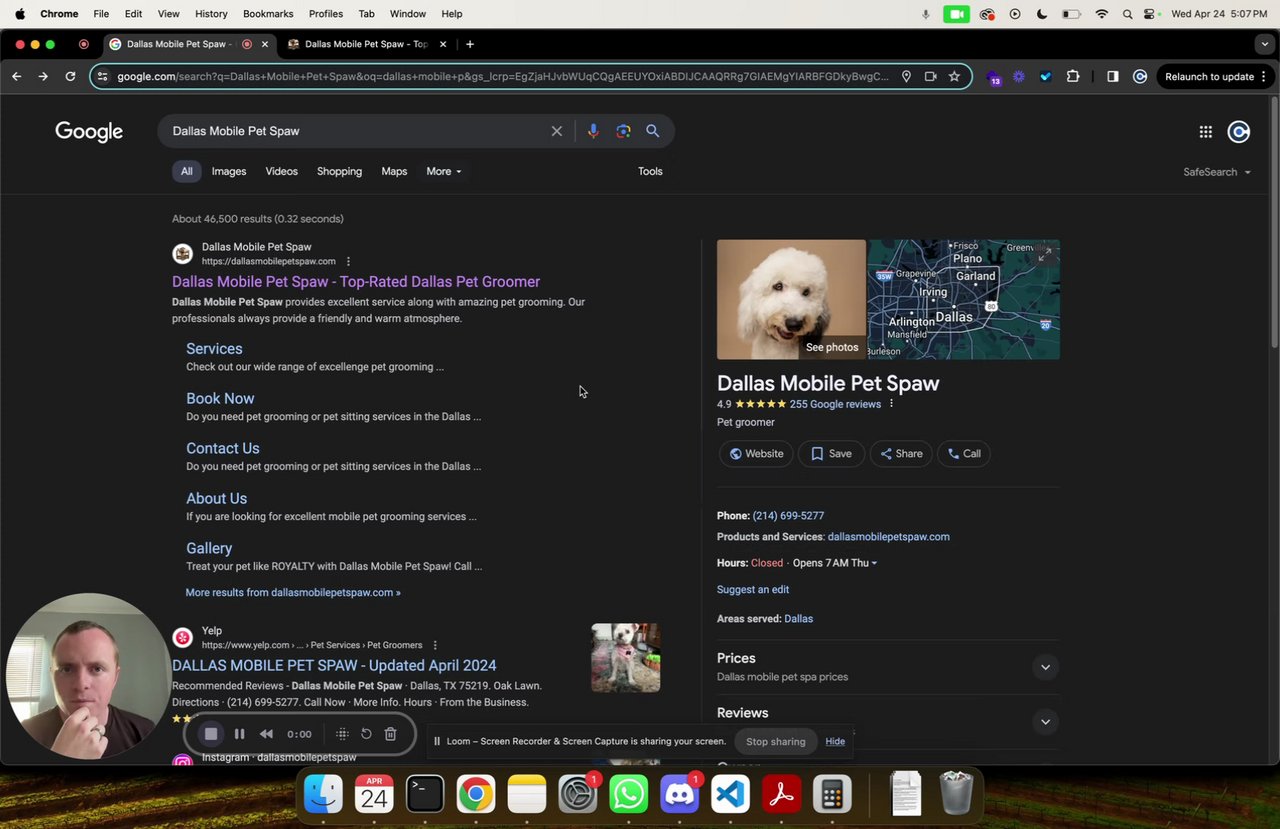This screenshot has width=1280, height=829.
Task: Open more options next to Google reviews
Action: (x=891, y=404)
